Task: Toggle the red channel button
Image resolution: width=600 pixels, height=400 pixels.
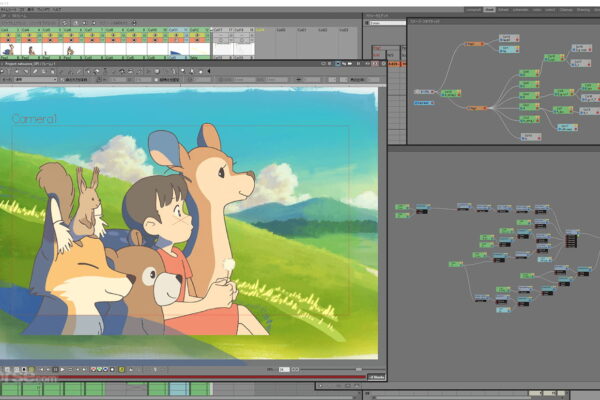Action: [93, 369]
